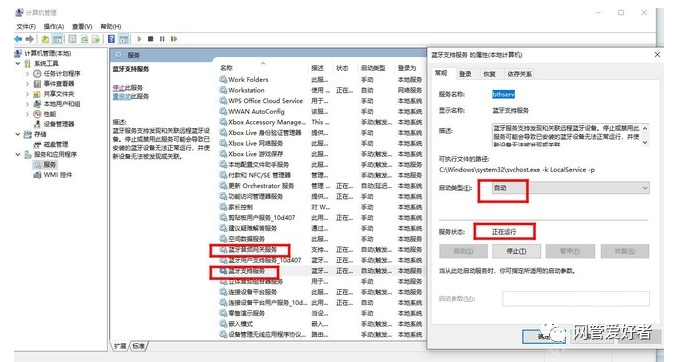Click the 启动参数 input field
This screenshot has width=674, height=362.
click(x=576, y=299)
